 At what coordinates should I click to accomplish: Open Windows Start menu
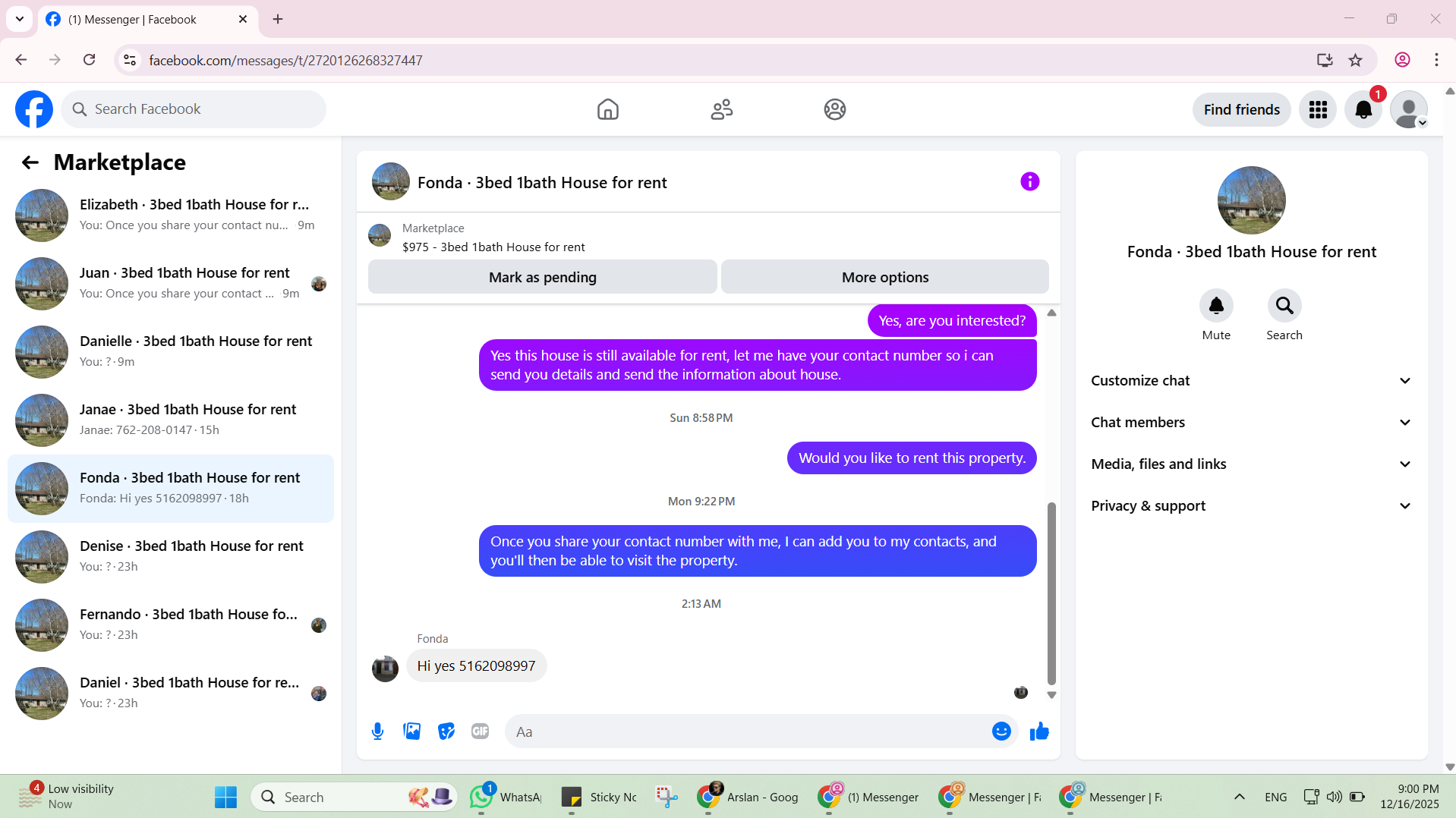[225, 798]
